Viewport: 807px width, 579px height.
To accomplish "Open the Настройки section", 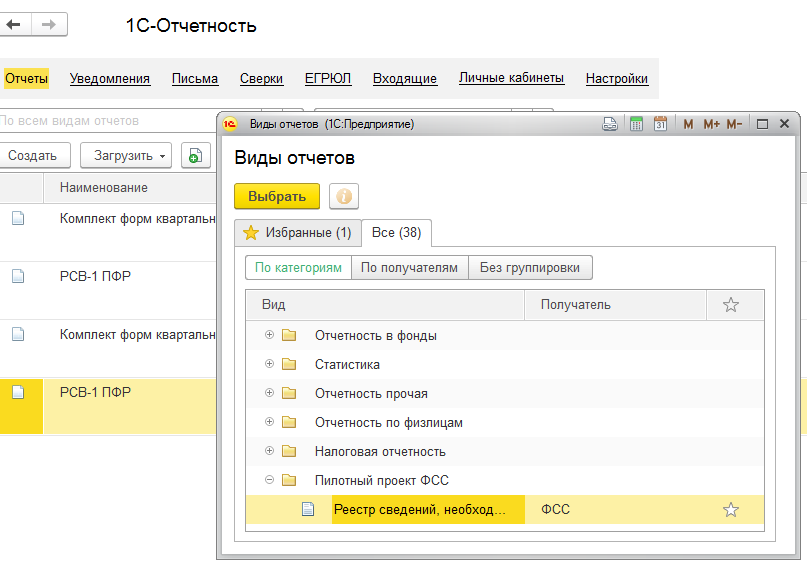I will (617, 79).
